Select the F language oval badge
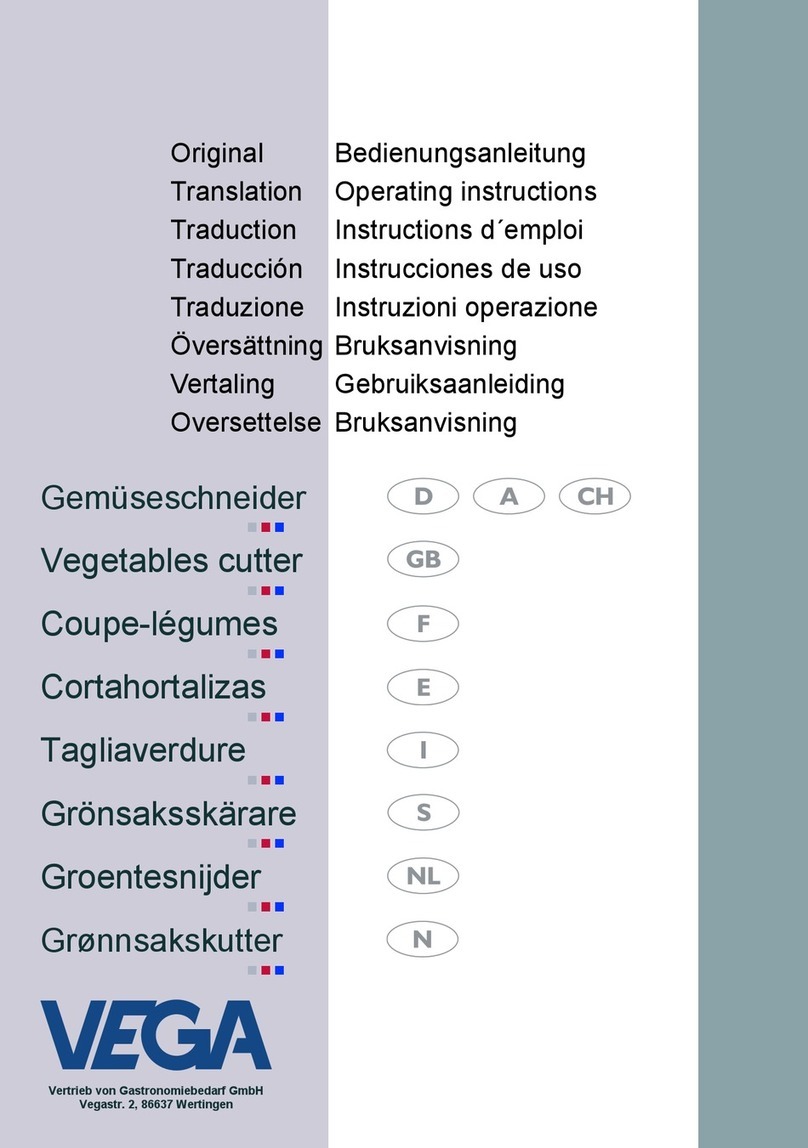The image size is (808, 1148). click(x=423, y=624)
